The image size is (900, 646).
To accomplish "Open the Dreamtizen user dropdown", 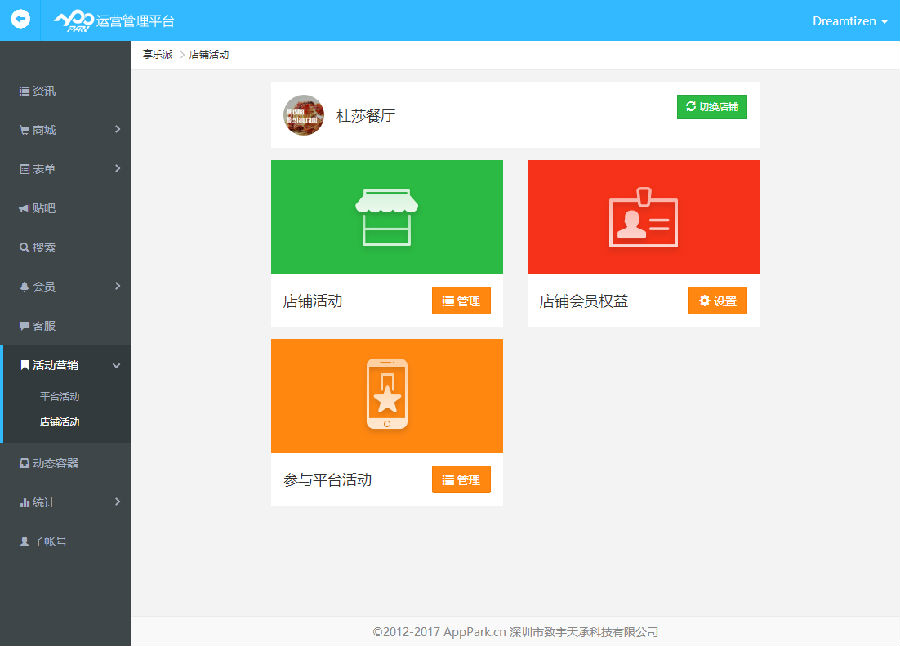I will pyautogui.click(x=849, y=21).
